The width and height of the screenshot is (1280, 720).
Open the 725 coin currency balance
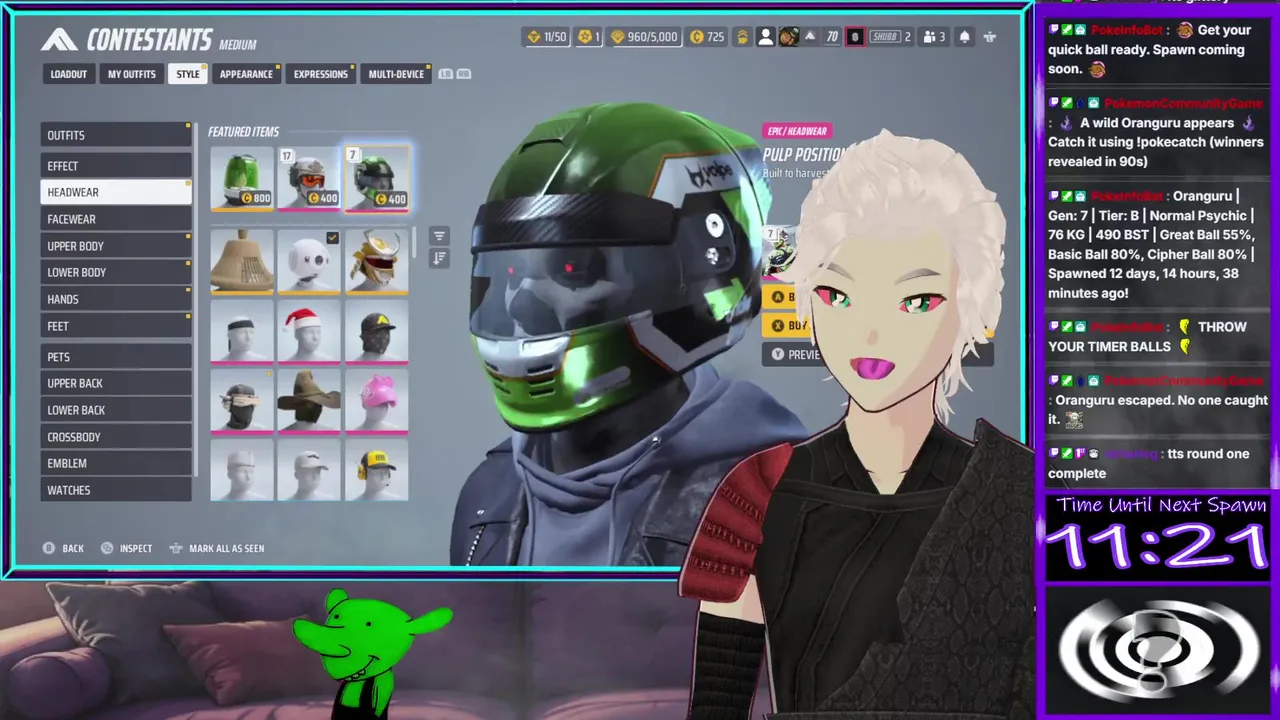(x=707, y=37)
